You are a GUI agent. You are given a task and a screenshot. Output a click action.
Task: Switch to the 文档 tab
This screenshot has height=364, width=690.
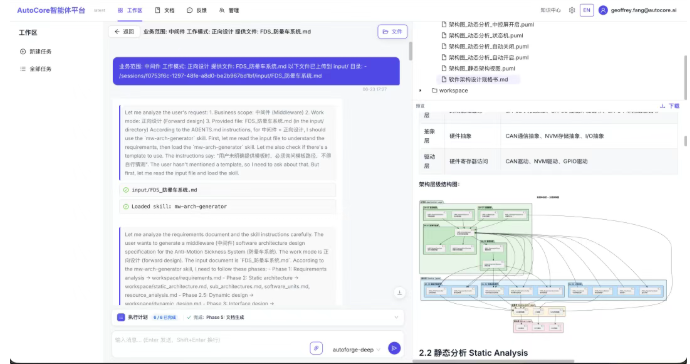click(165, 10)
